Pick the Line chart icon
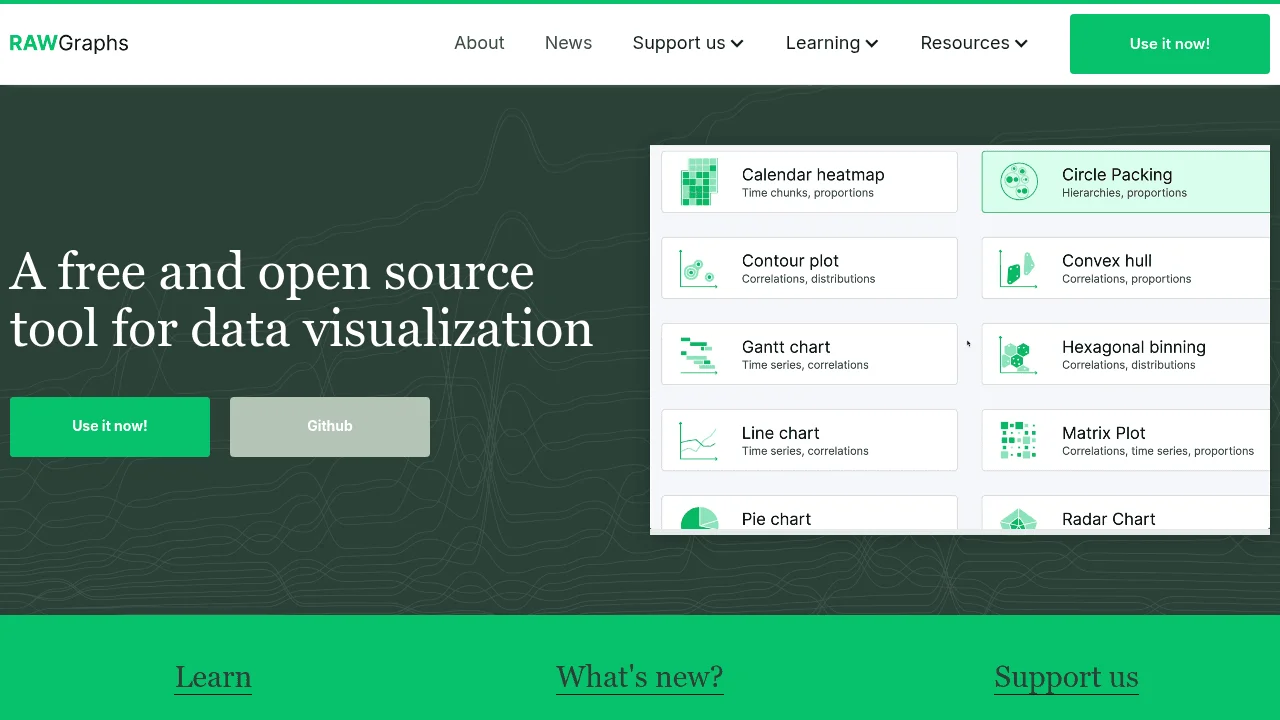This screenshot has width=1280, height=720. point(699,440)
